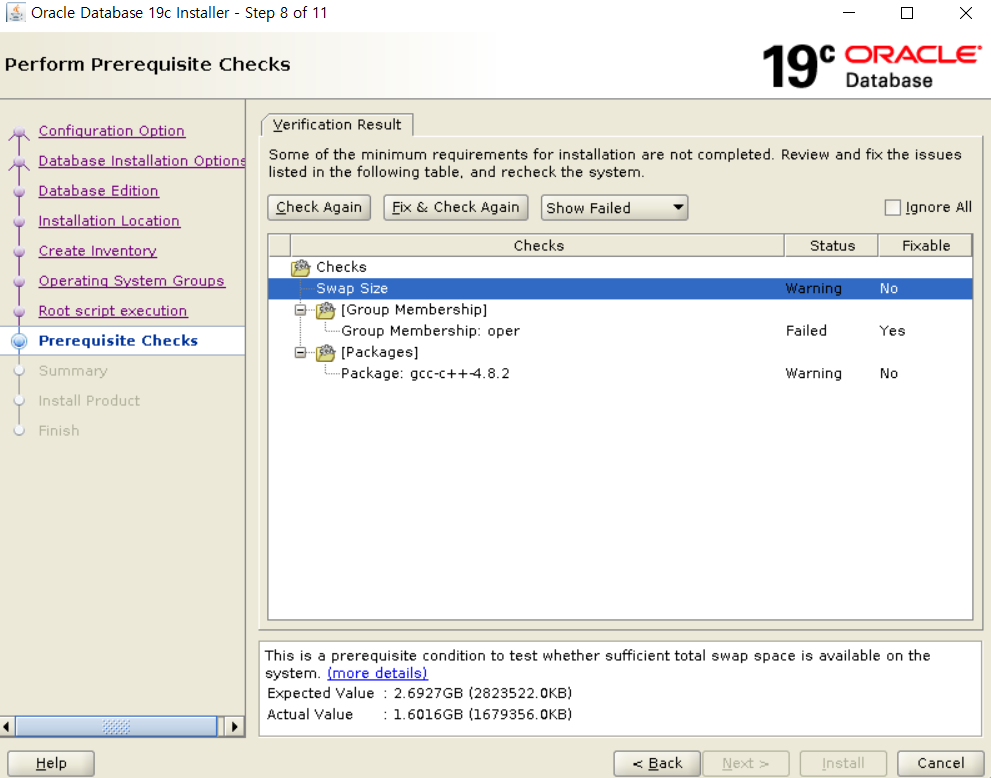Click the Warning status of Swap Size
991x778 pixels.
click(x=813, y=289)
